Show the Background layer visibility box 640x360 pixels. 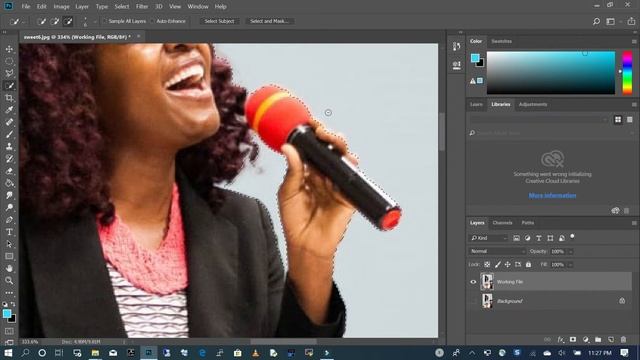(473, 301)
